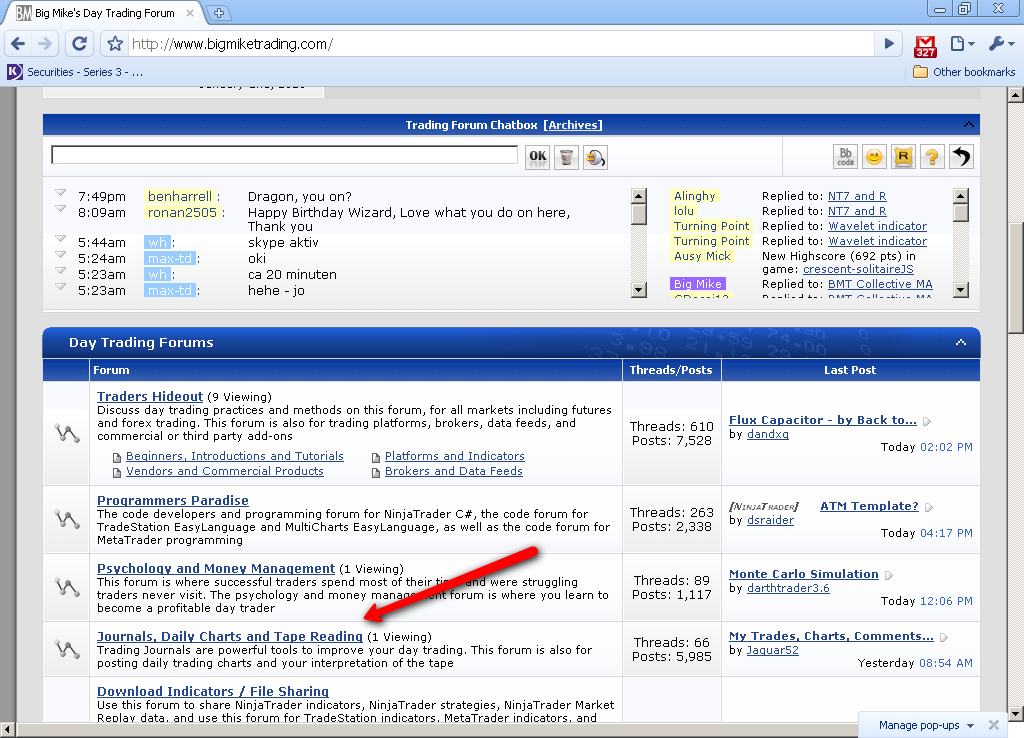This screenshot has width=1024, height=738.
Task: Click the black curved arrow chatbox icon
Action: click(961, 157)
